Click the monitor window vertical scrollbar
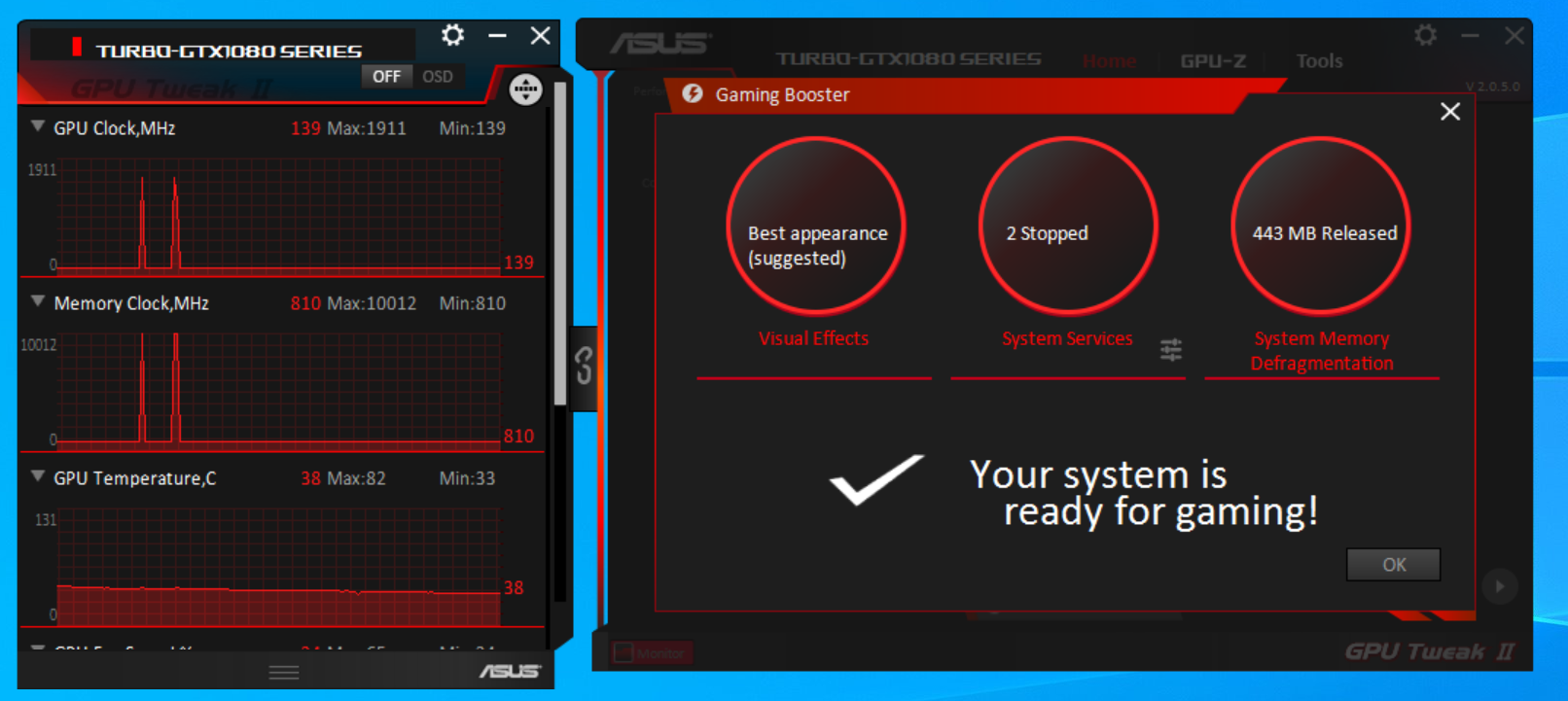Viewport: 1568px width, 701px height. click(x=559, y=243)
